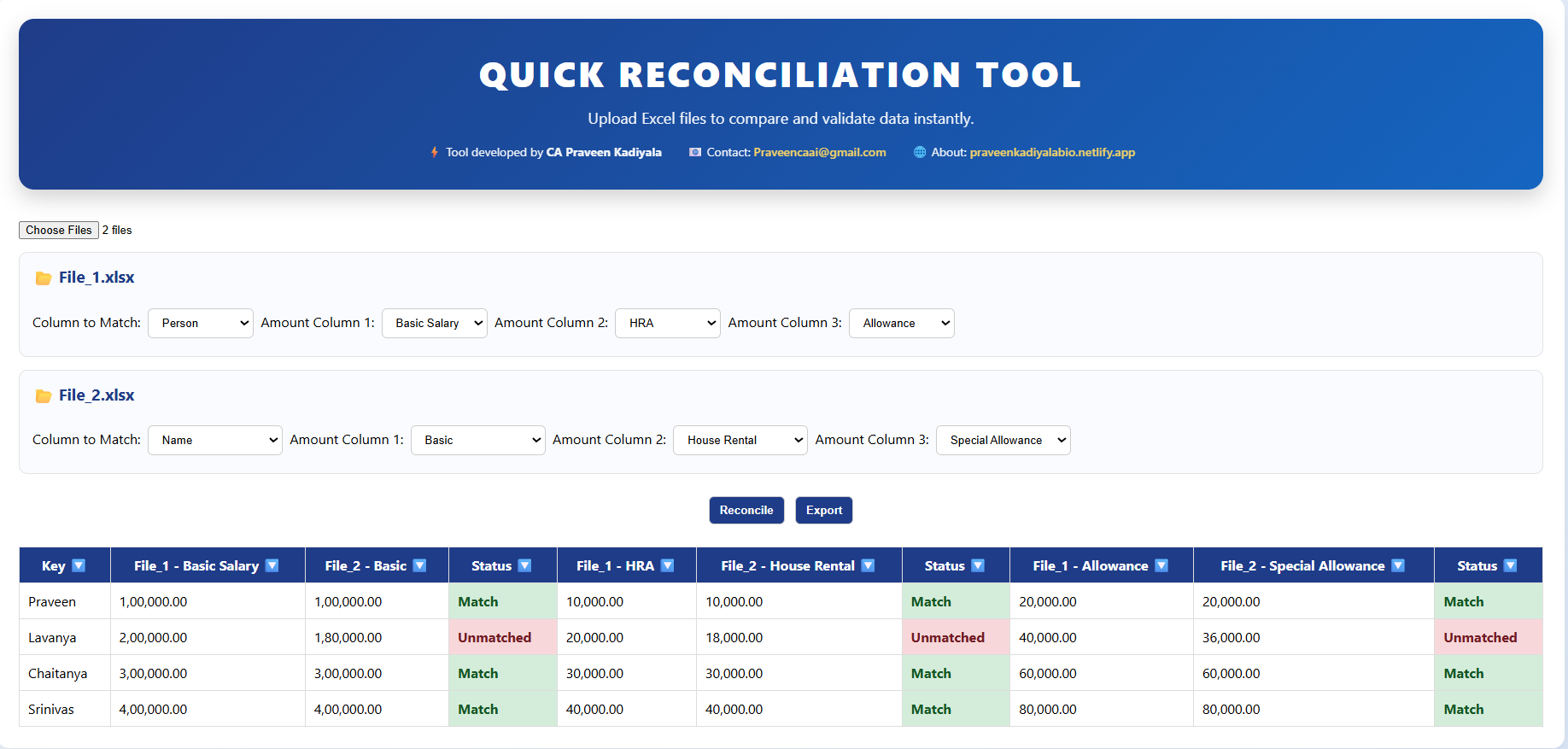Open the Praveencaai@gmail.com contact link
1568x749 pixels.
819,152
